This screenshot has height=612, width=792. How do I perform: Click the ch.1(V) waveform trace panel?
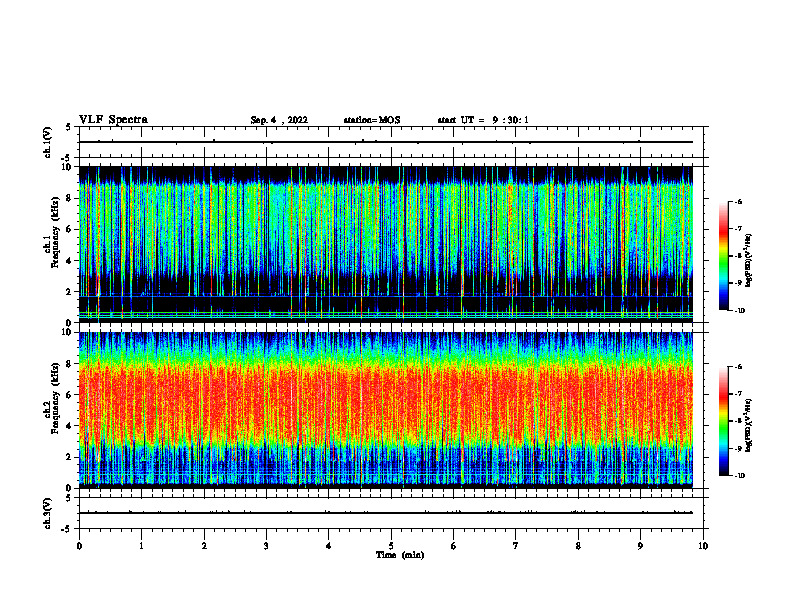tap(391, 142)
